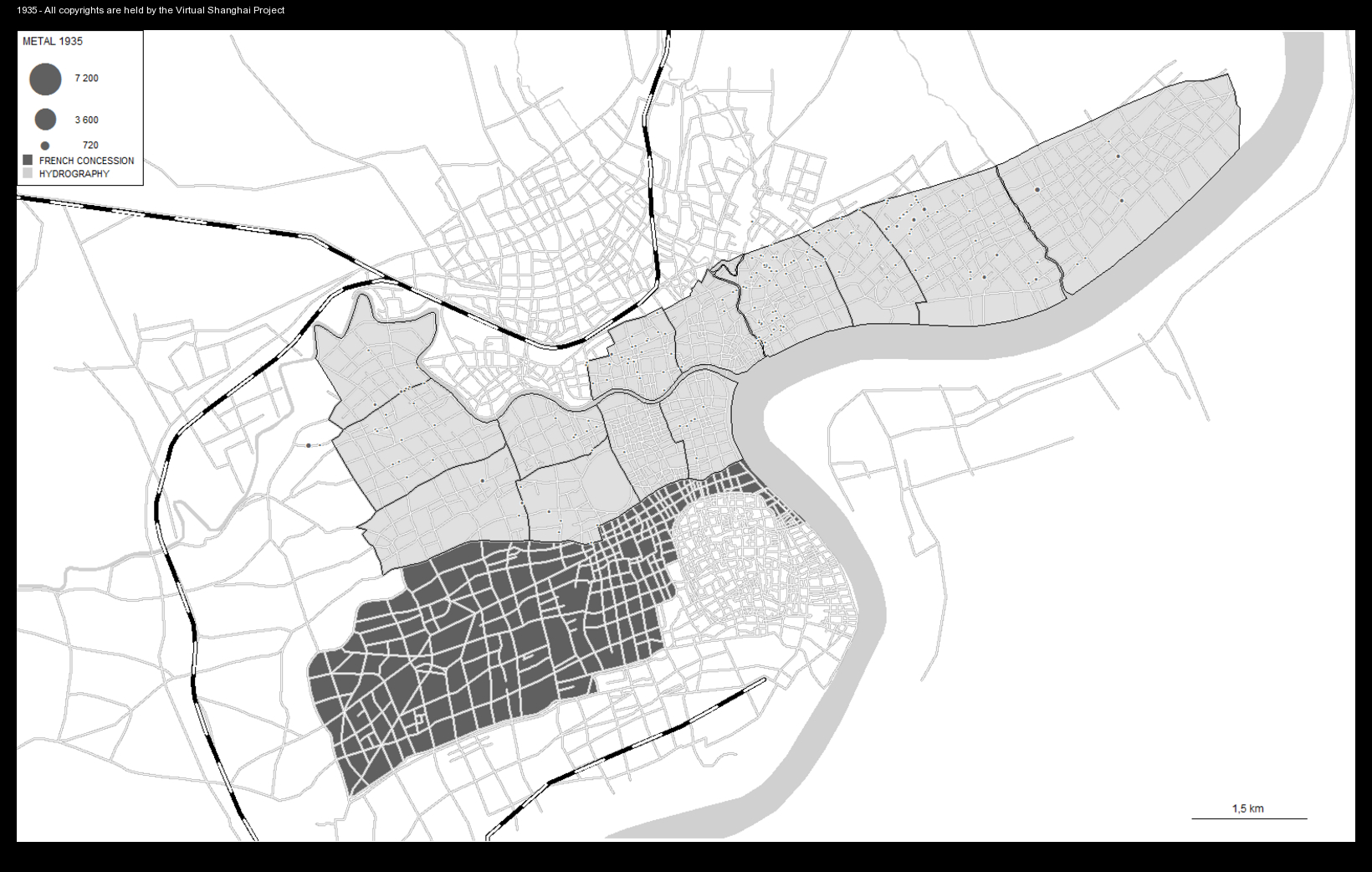The width and height of the screenshot is (1372, 872).
Task: Select the dark French Concession legend swatch
Action: pyautogui.click(x=28, y=161)
